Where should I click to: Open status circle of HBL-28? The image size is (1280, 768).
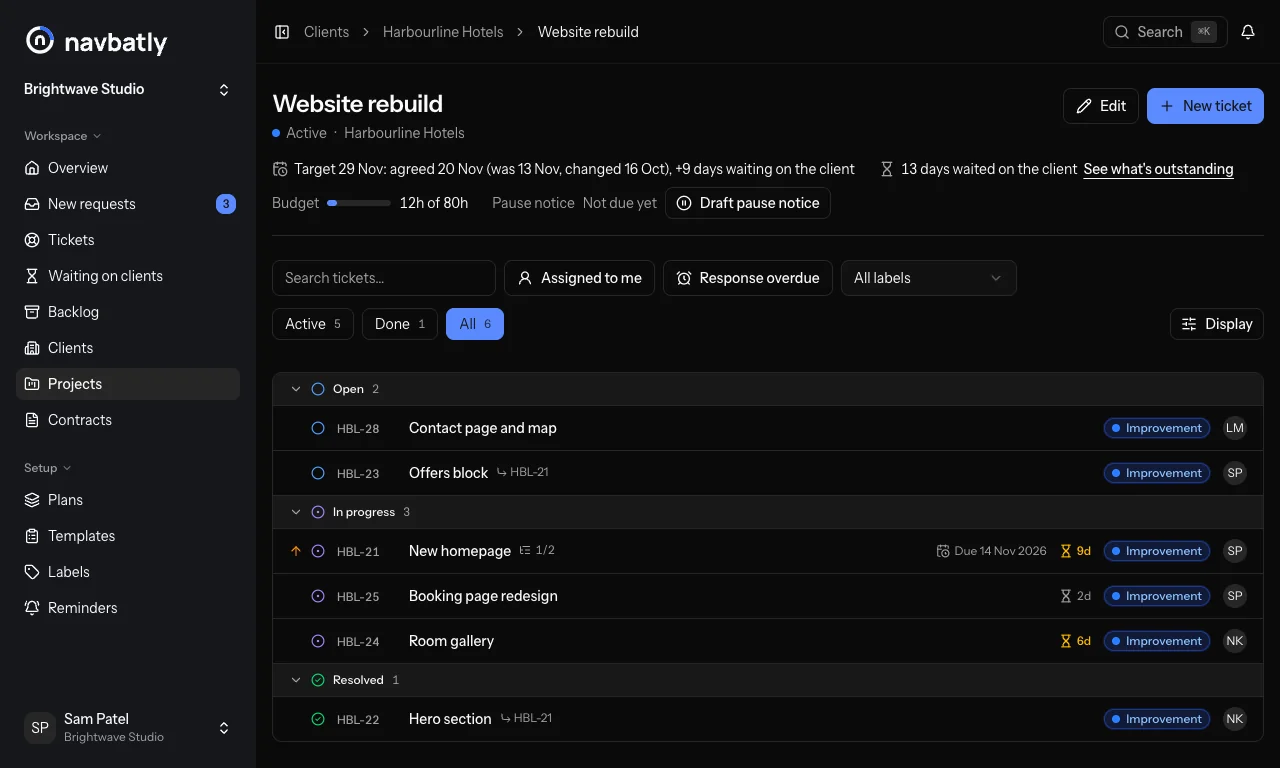[318, 428]
